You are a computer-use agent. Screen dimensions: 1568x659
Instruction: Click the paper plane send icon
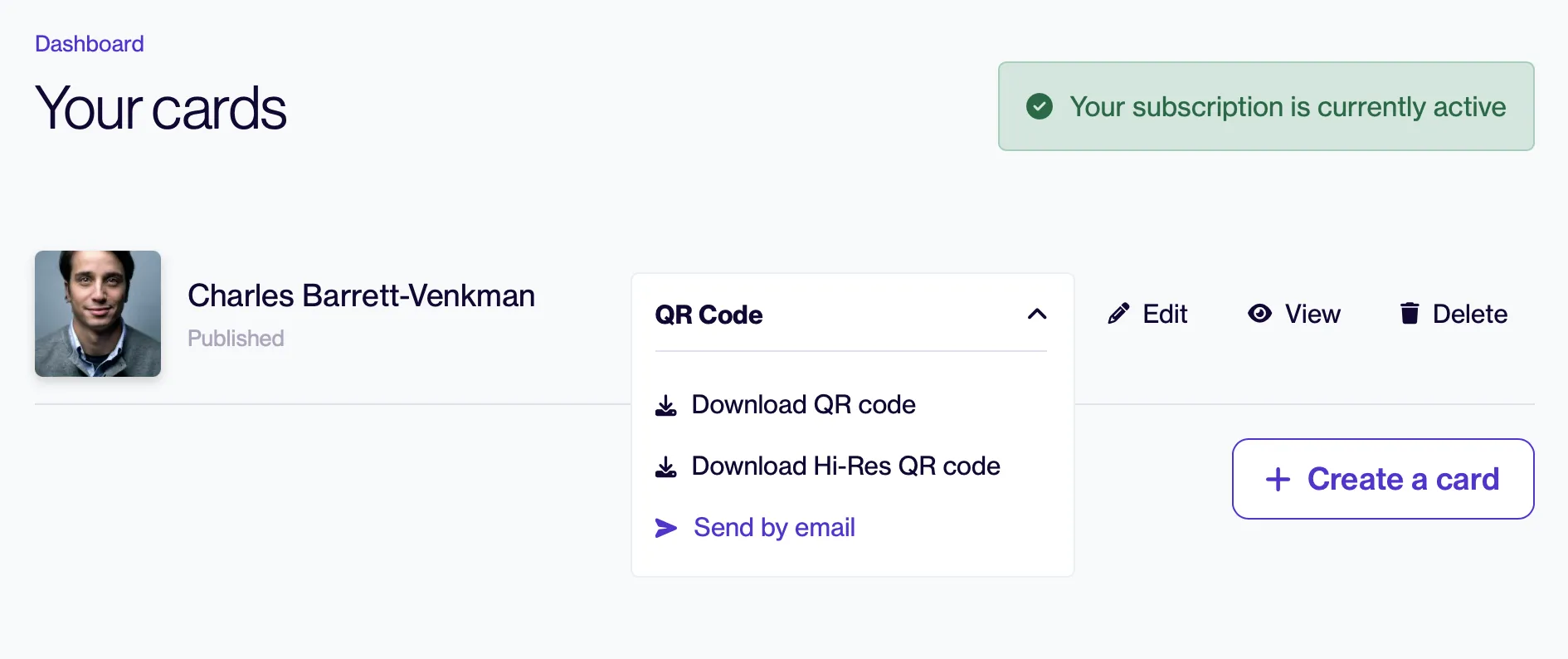click(x=666, y=528)
